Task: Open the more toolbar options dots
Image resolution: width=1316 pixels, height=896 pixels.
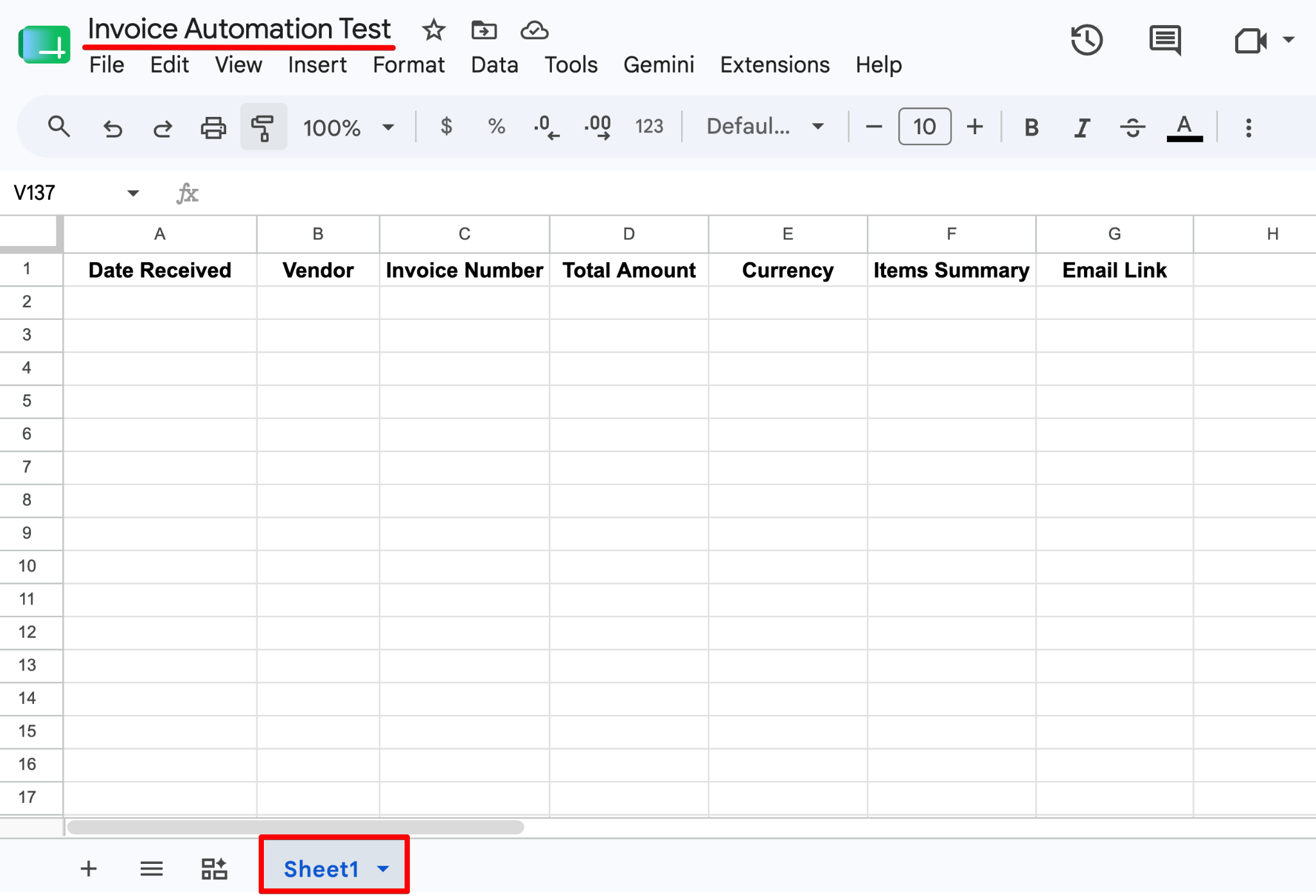Action: coord(1249,127)
